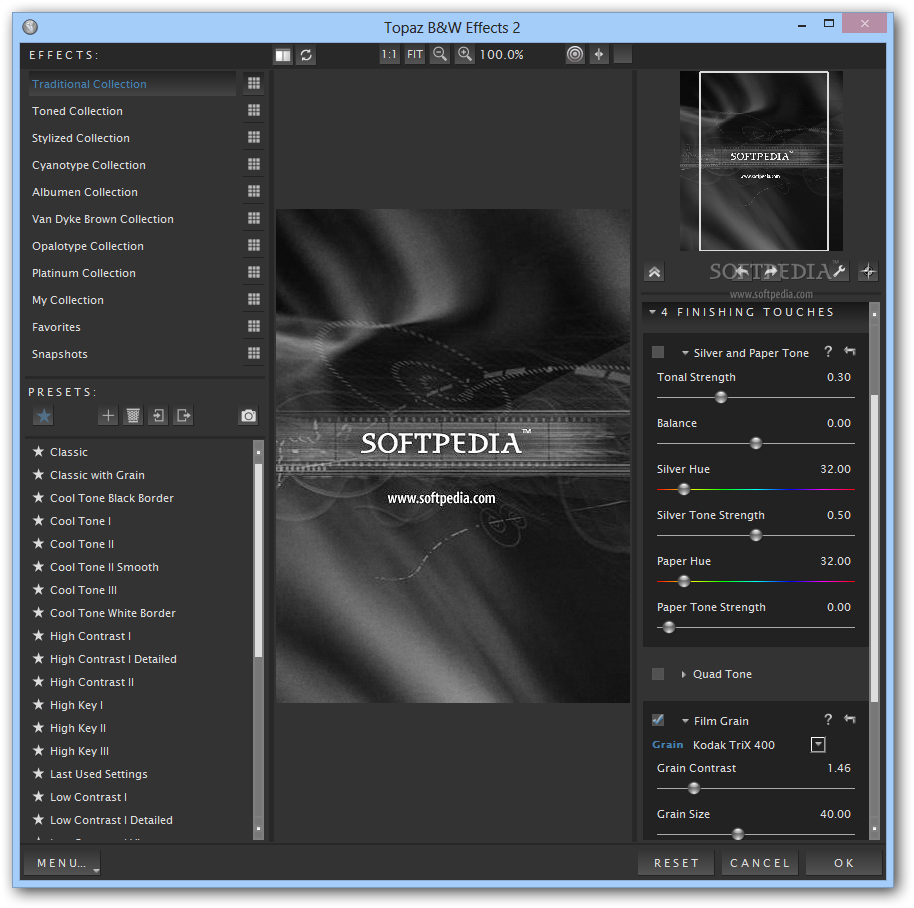Reset Film Grain with the arrow icon
Screen dimensions: 914x908
coord(850,720)
